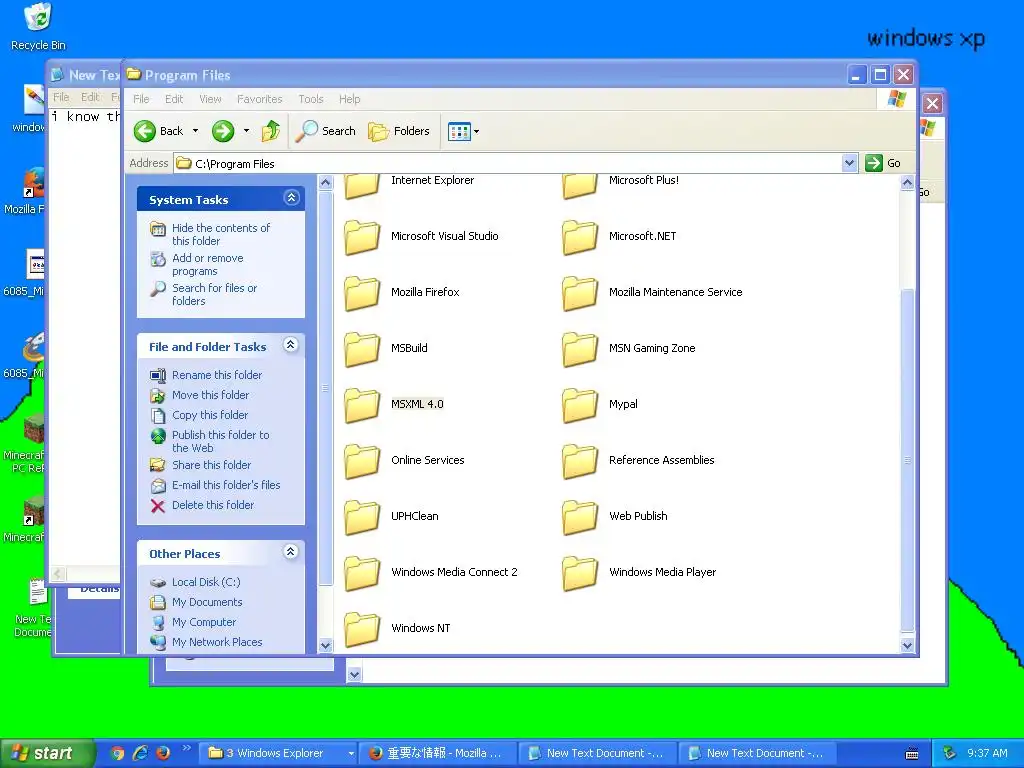
Task: Click the Go button
Action: tap(883, 163)
